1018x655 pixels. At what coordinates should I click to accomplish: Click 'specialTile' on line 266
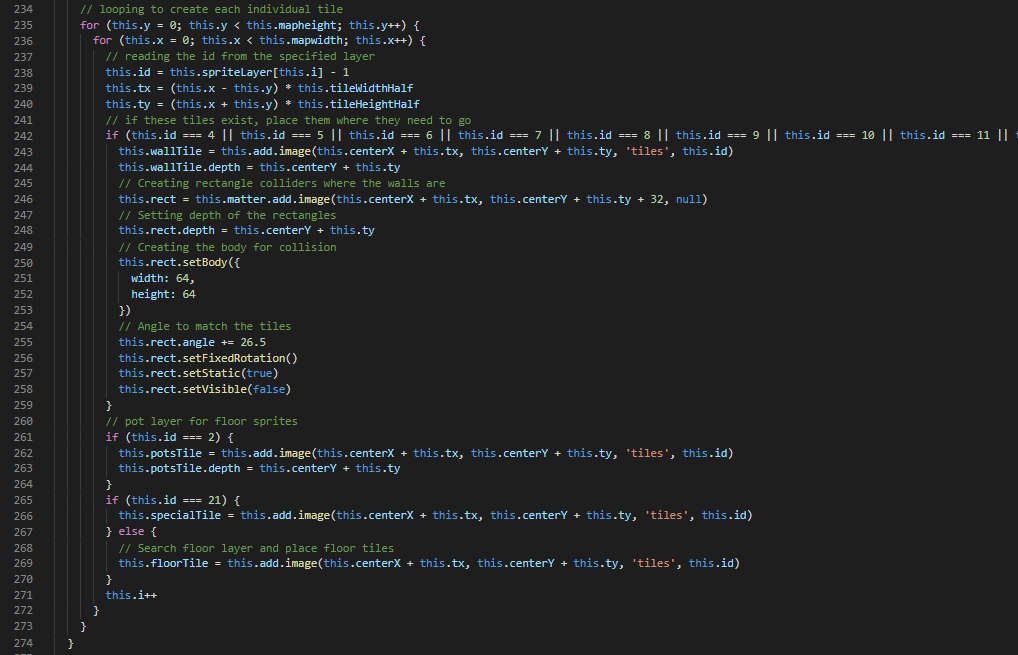[x=186, y=515]
